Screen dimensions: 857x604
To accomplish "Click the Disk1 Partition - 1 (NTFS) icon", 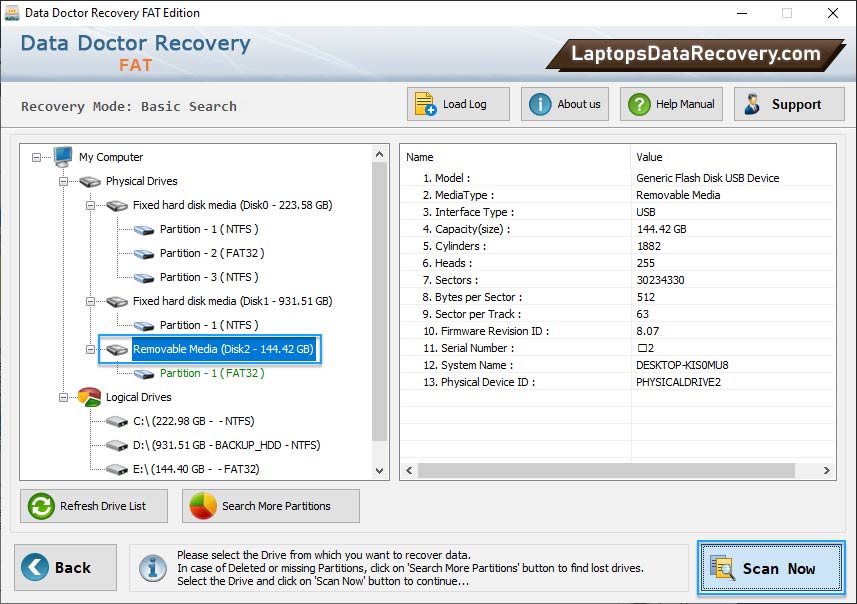I will [144, 326].
